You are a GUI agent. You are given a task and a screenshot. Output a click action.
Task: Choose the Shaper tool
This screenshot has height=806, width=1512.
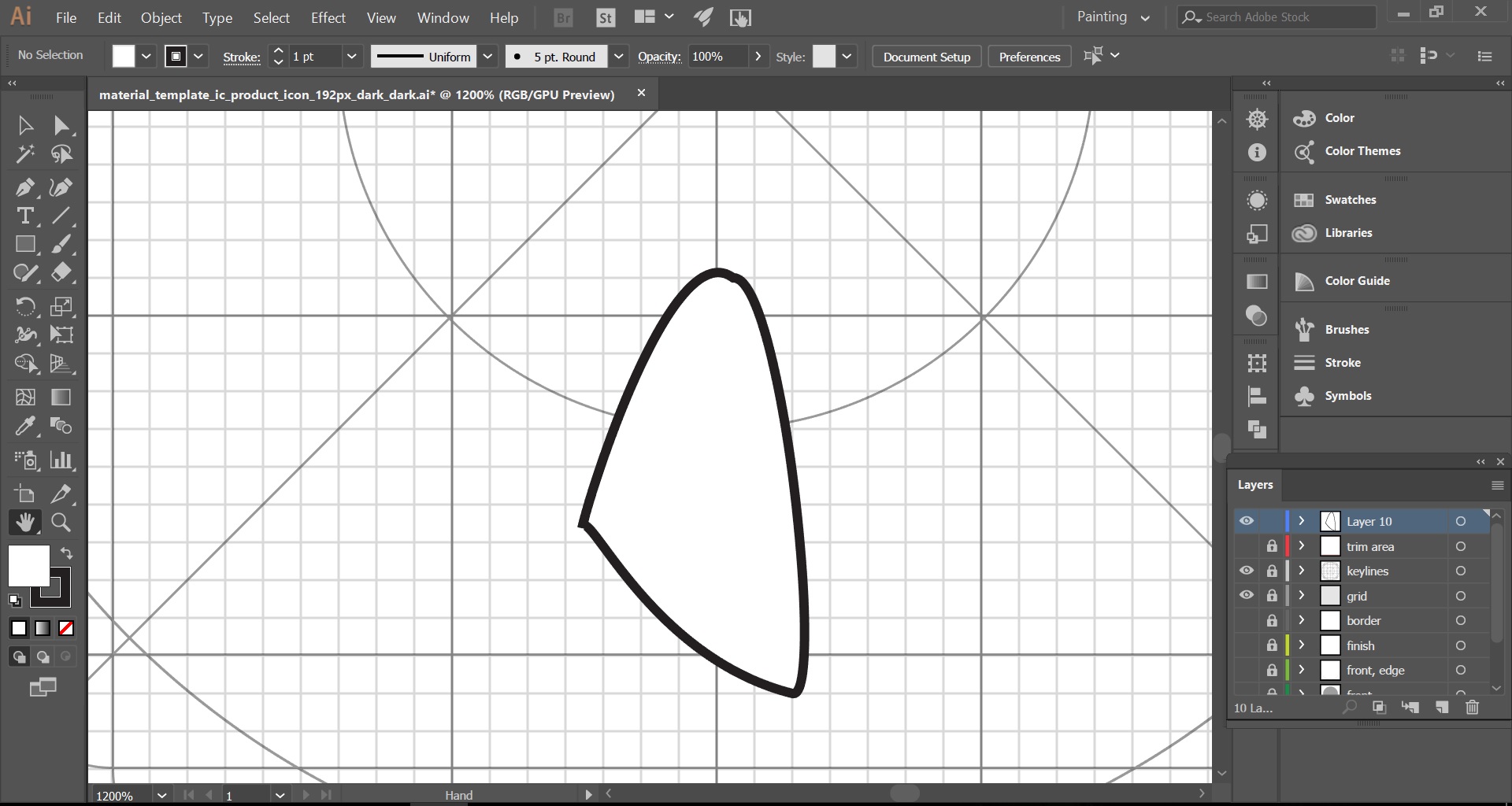[x=25, y=273]
